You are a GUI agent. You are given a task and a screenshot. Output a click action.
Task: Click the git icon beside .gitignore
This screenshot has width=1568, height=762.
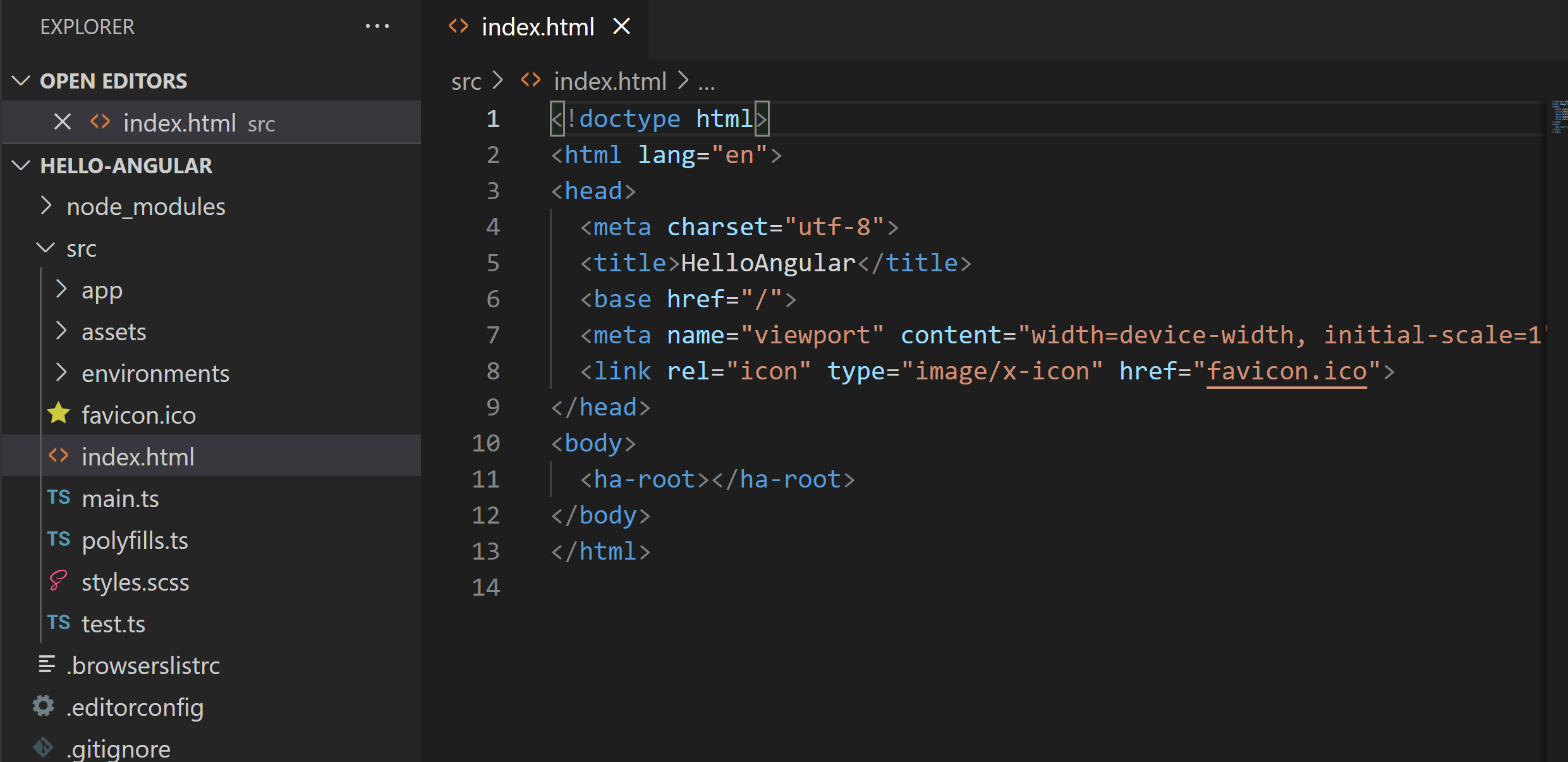click(x=44, y=748)
